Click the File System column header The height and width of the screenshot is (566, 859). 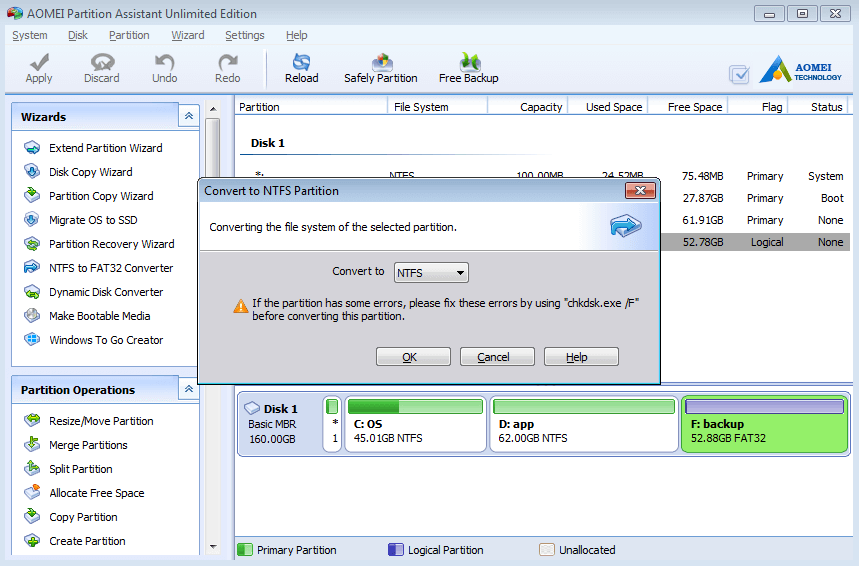[437, 107]
